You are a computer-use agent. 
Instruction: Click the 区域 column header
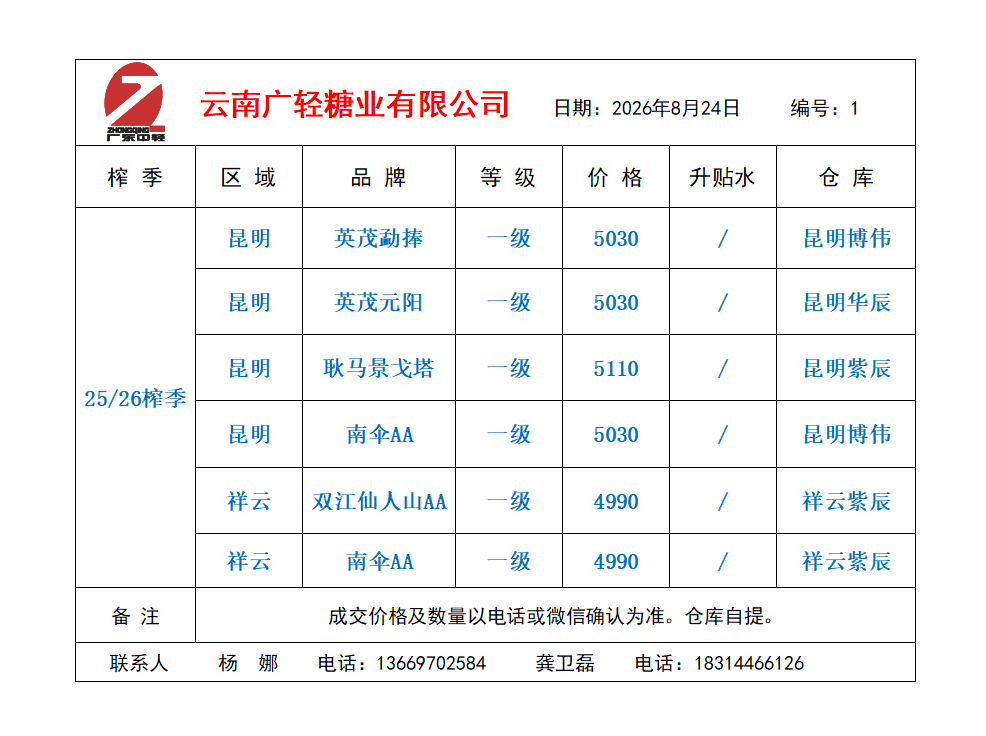click(x=248, y=177)
